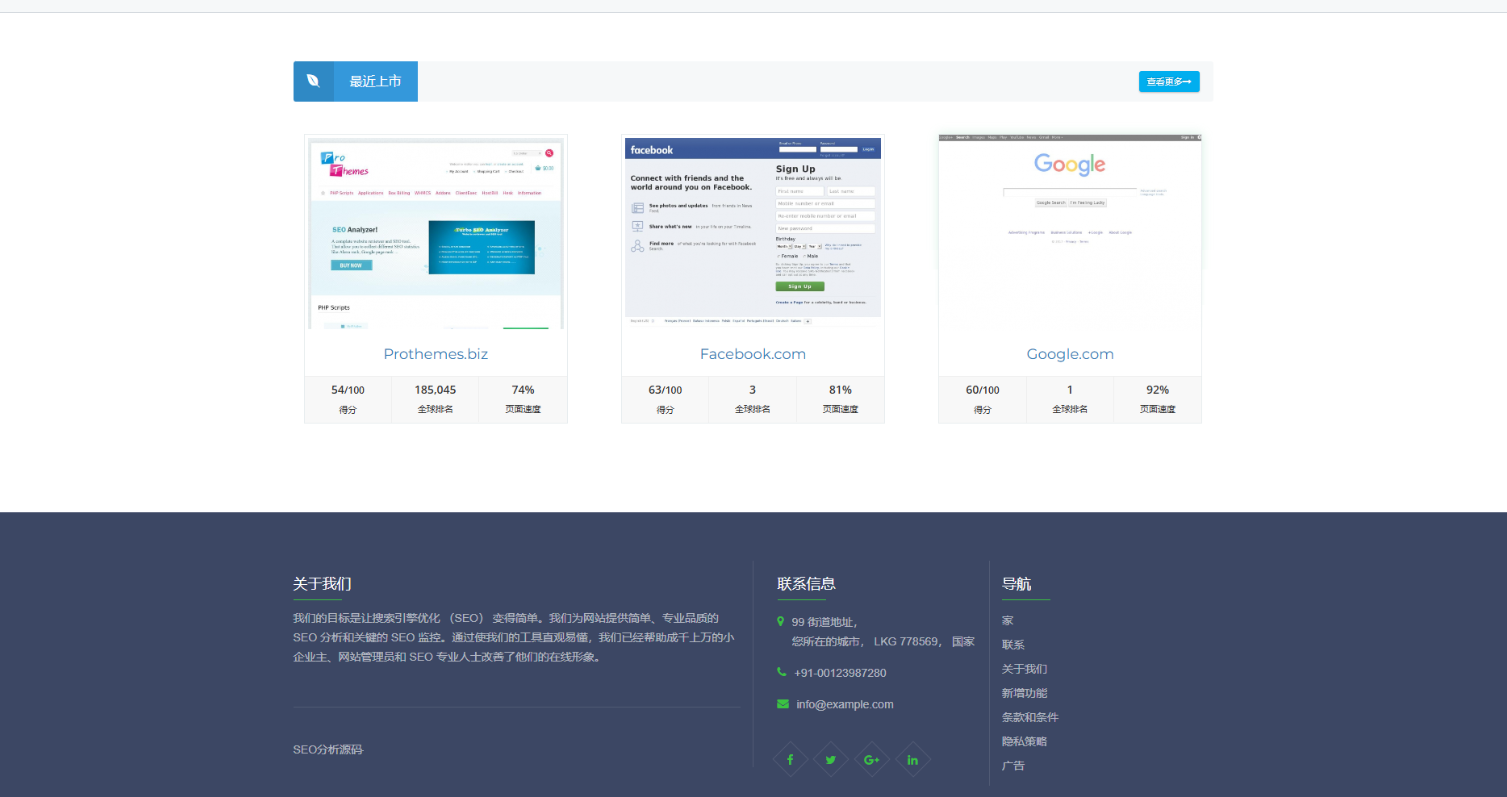The width and height of the screenshot is (1507, 797).
Task: Click the phone number +91-00123987280
Action: click(x=840, y=673)
